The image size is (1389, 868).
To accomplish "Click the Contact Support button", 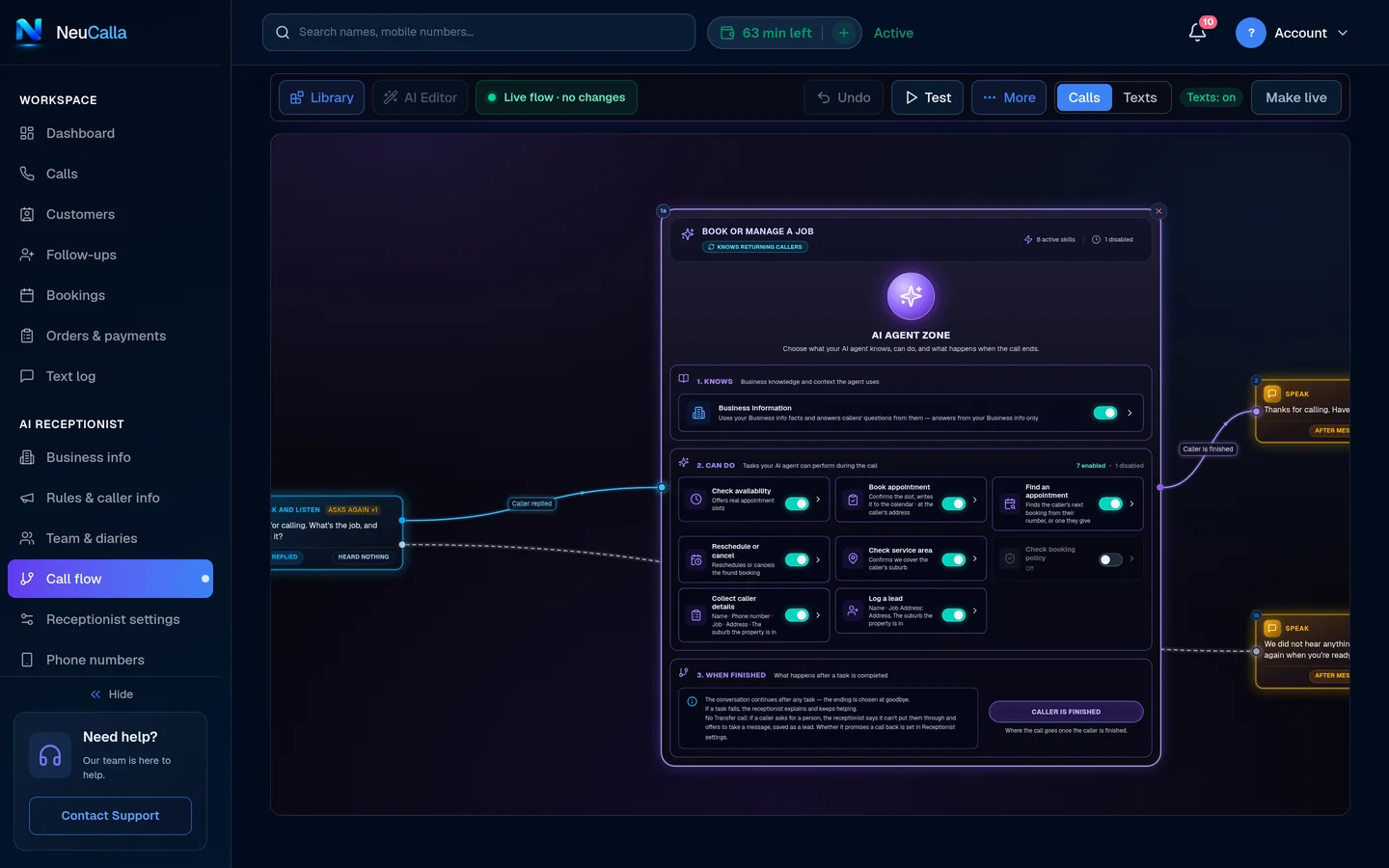I will tap(110, 816).
